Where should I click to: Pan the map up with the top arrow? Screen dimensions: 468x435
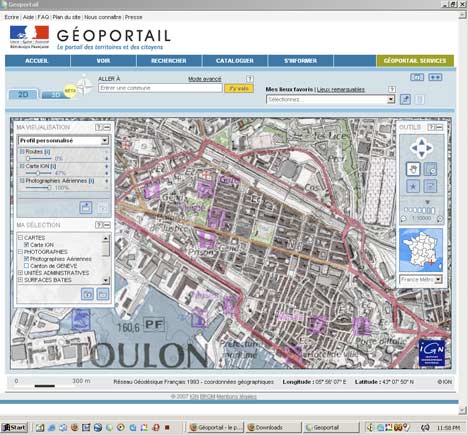click(x=422, y=141)
